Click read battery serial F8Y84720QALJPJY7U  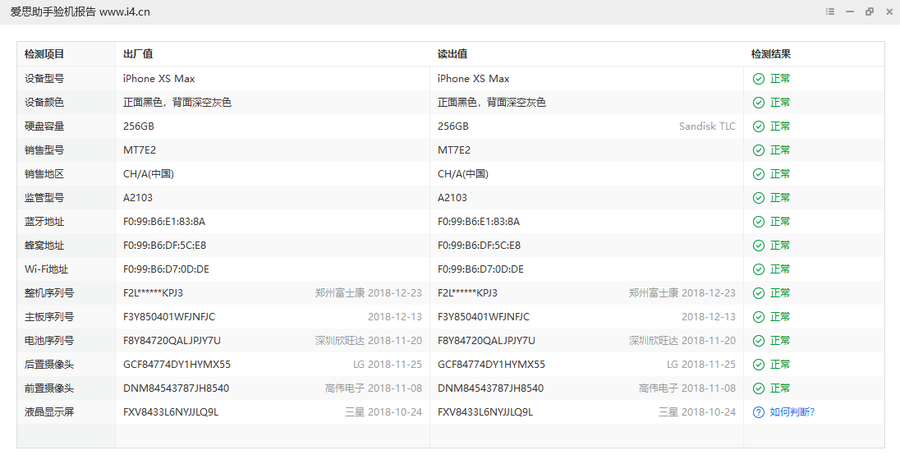coord(486,341)
